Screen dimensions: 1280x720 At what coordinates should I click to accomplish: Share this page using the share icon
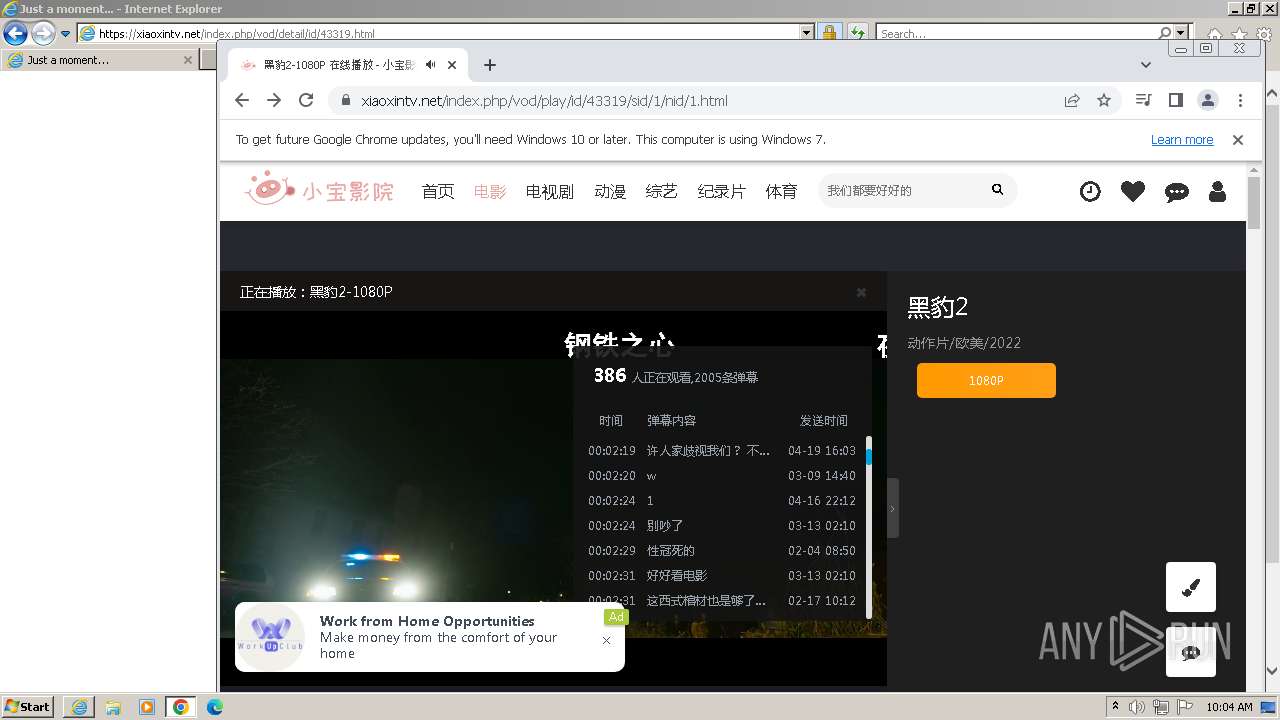coord(1072,100)
